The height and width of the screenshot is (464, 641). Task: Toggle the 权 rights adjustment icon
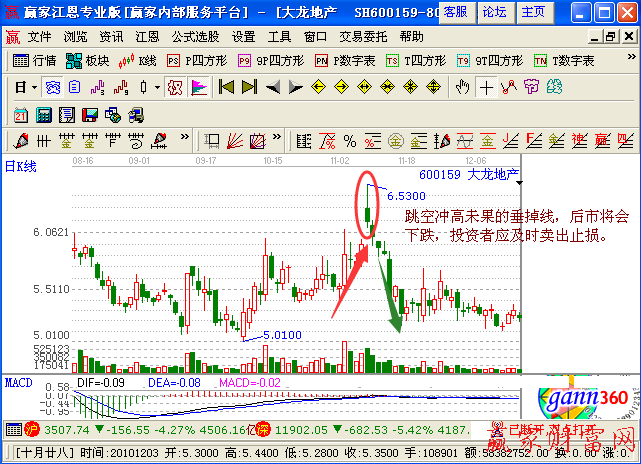(175, 87)
